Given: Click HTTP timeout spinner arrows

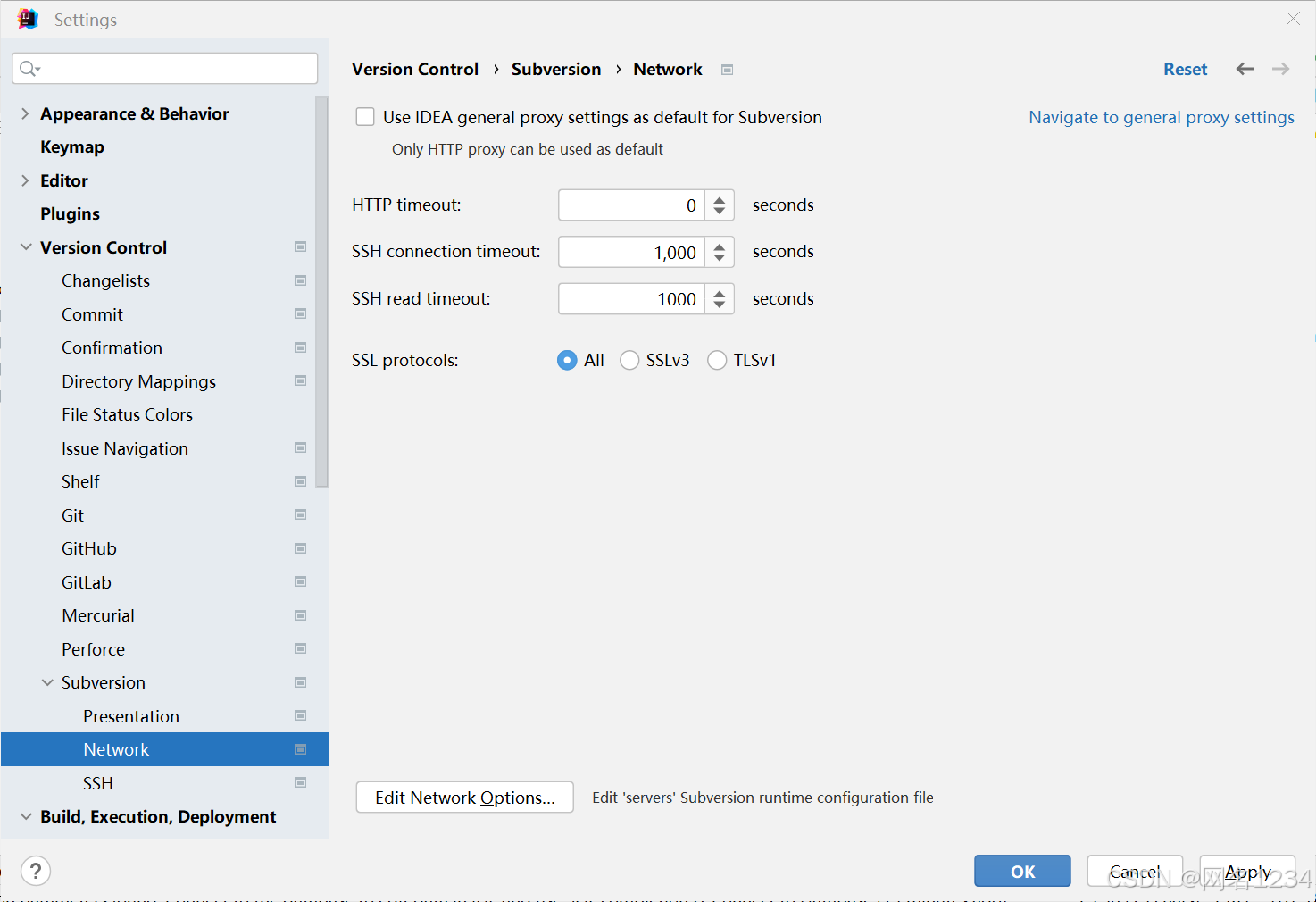Looking at the screenshot, I should [720, 205].
